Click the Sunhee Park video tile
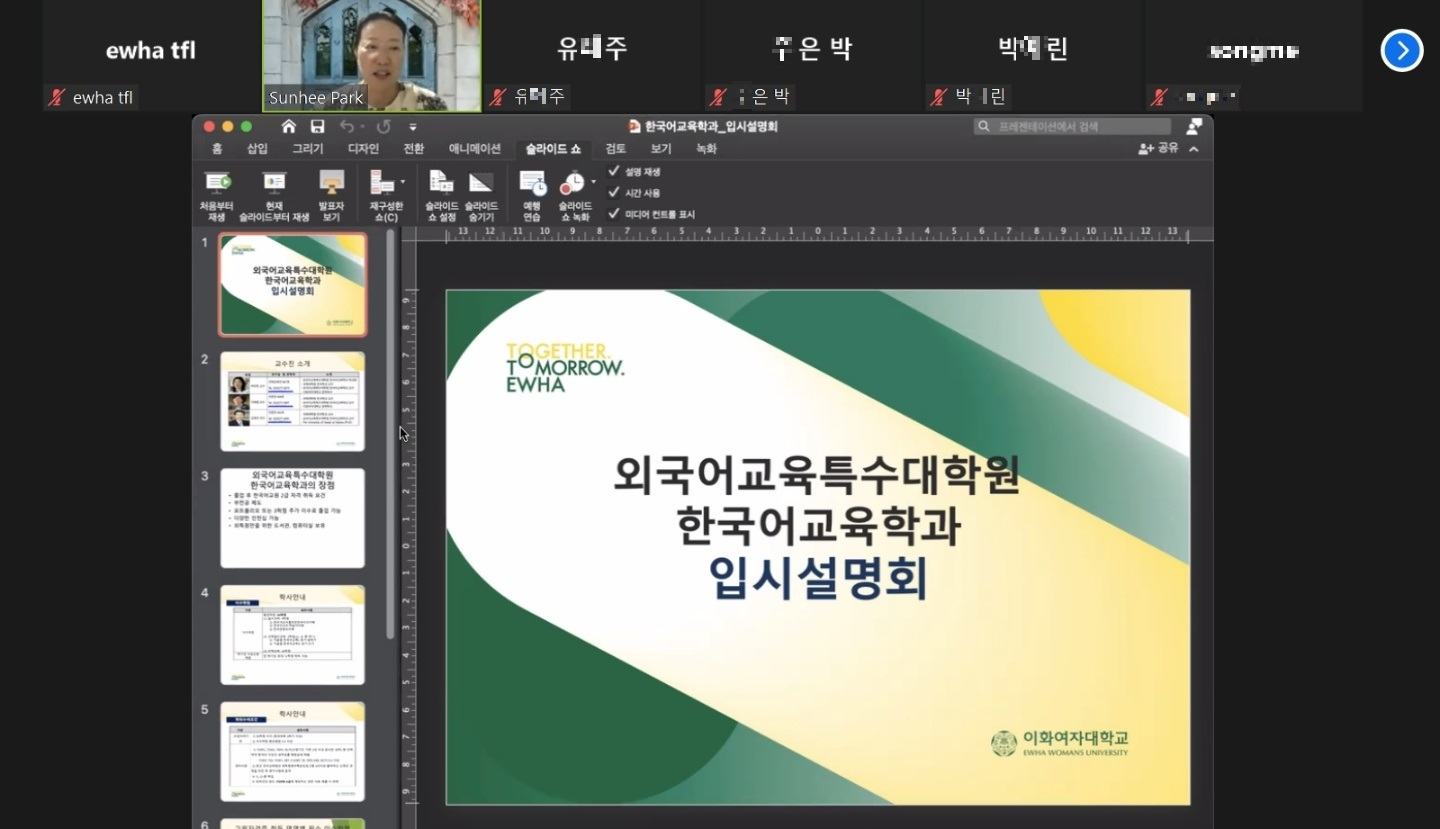 tap(372, 55)
